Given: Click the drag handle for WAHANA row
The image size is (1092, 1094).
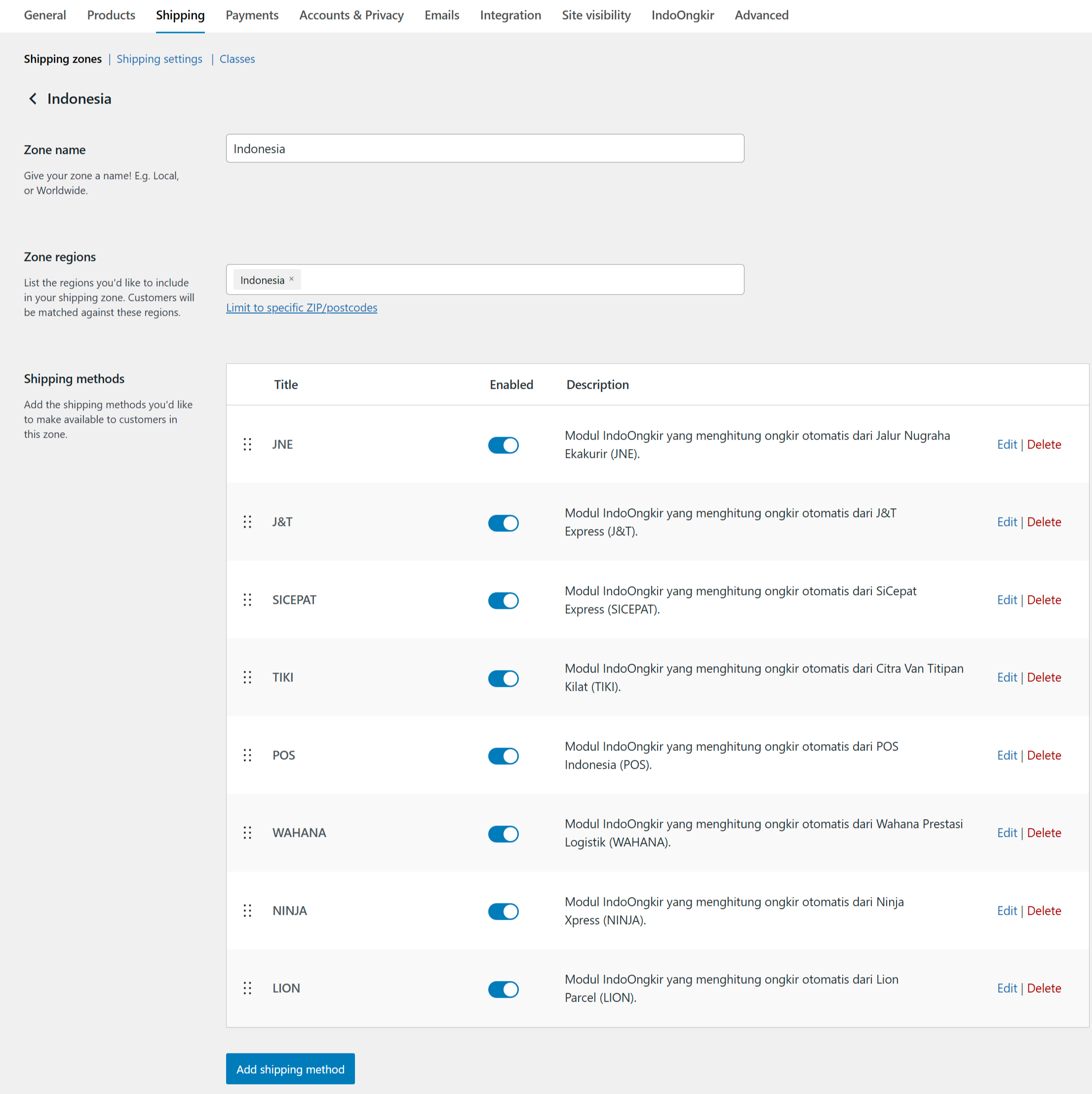Looking at the screenshot, I should tap(247, 833).
